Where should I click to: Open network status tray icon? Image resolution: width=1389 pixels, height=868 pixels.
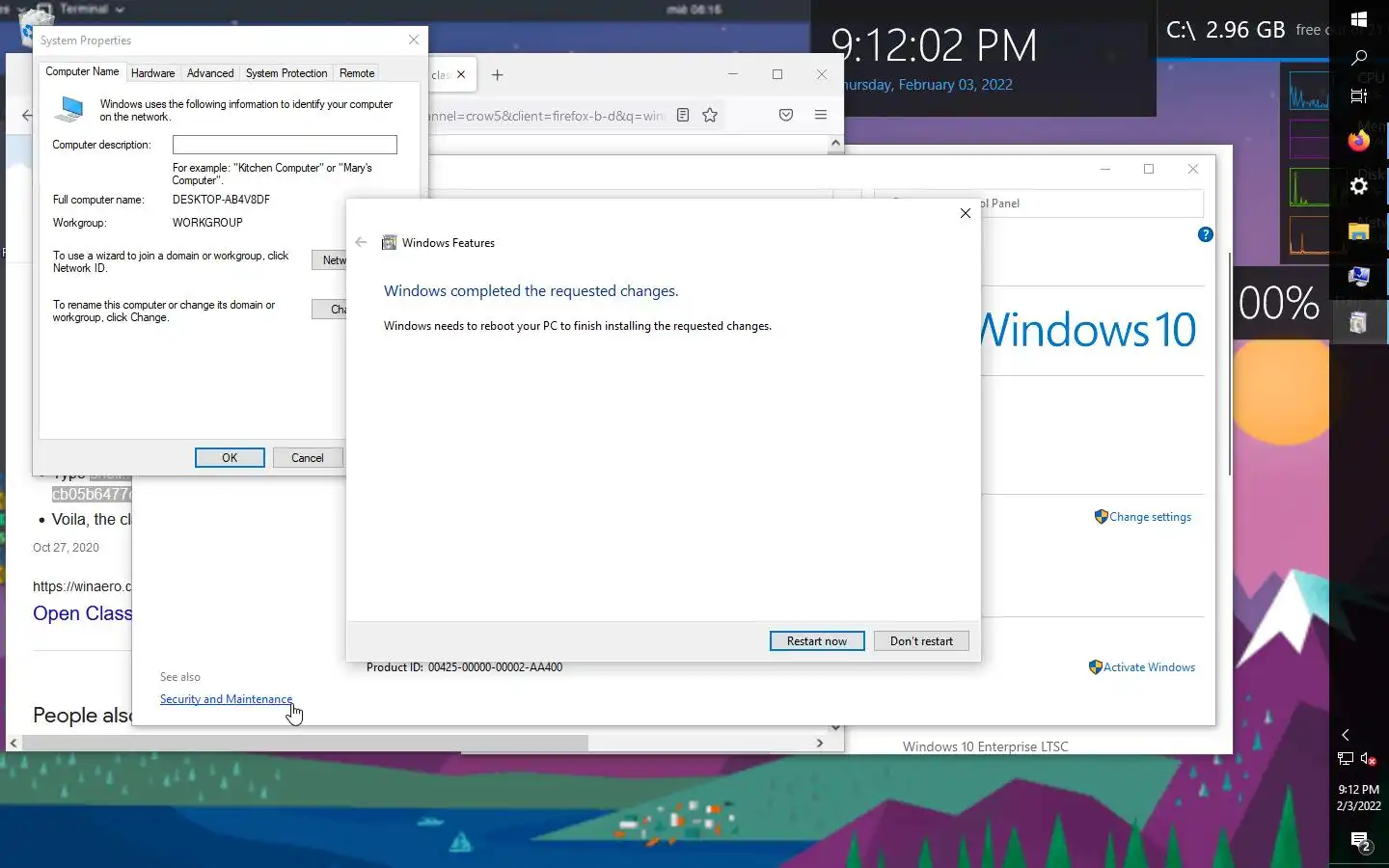[1346, 759]
